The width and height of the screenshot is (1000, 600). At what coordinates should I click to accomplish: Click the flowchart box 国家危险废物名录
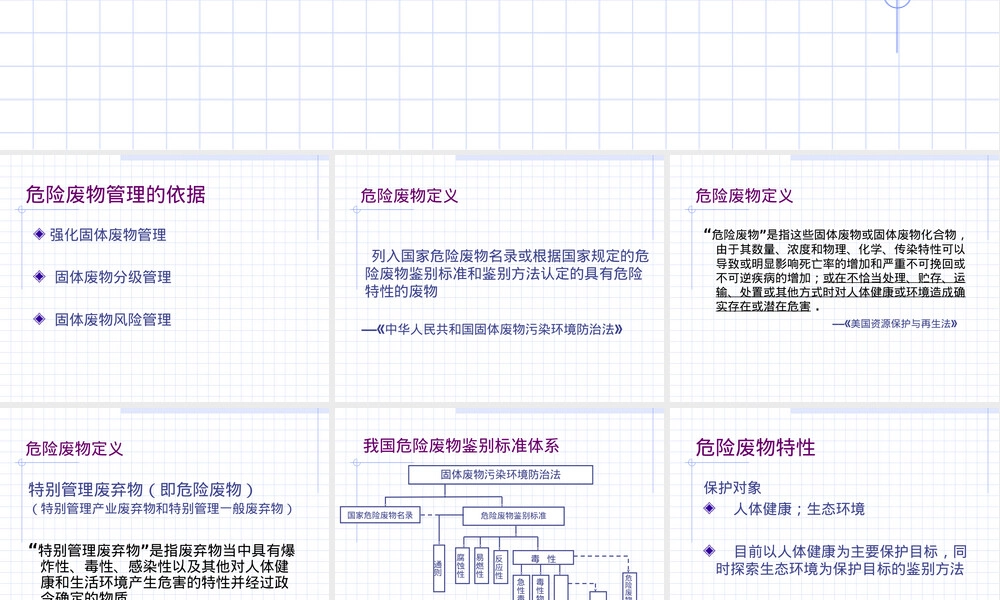[380, 515]
